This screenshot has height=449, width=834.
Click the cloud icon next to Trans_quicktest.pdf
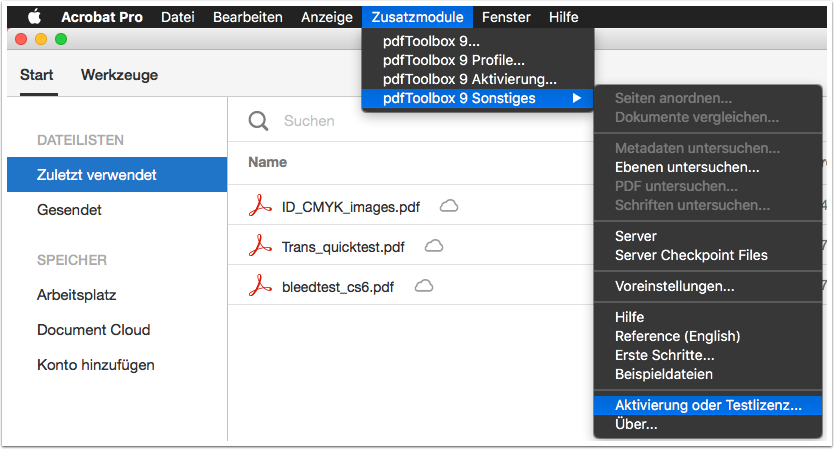(x=434, y=246)
